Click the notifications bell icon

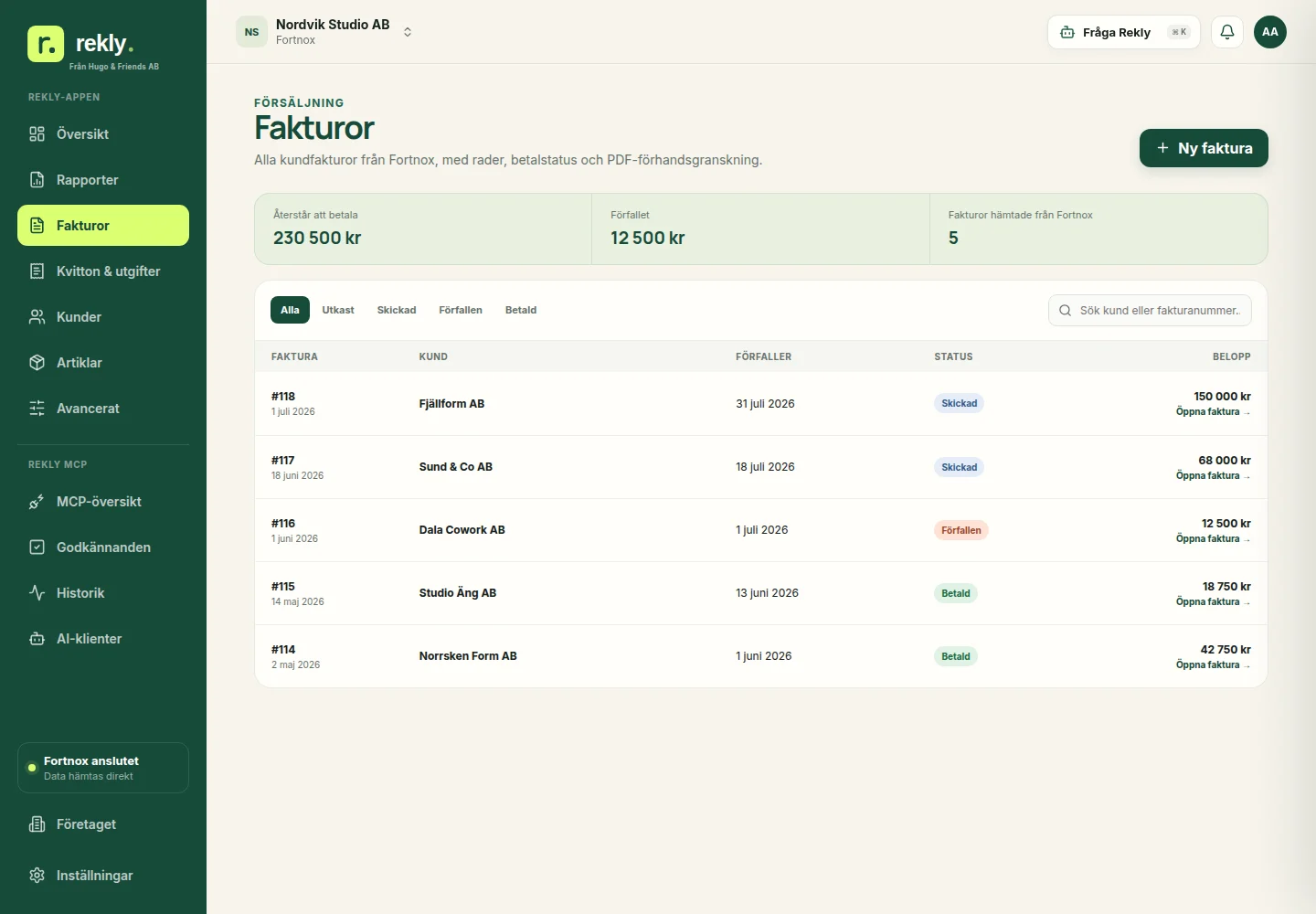pyautogui.click(x=1227, y=32)
